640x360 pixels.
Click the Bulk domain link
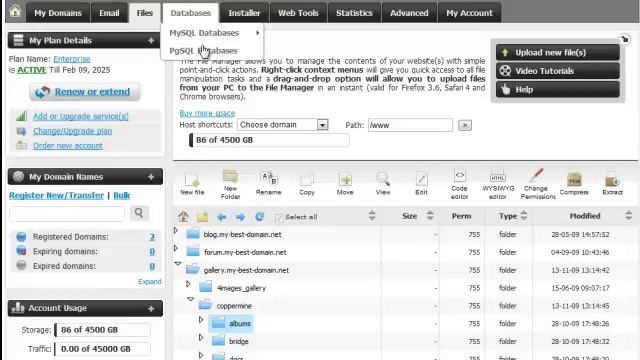pyautogui.click(x=122, y=196)
